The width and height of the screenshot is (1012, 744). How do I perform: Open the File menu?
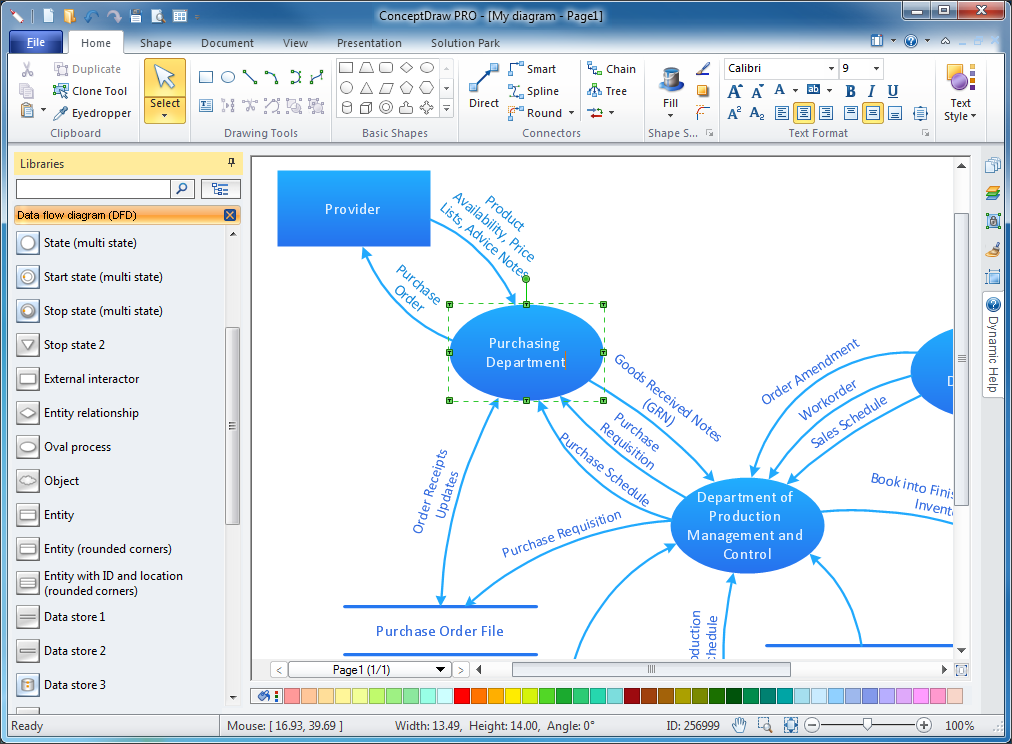pyautogui.click(x=36, y=43)
